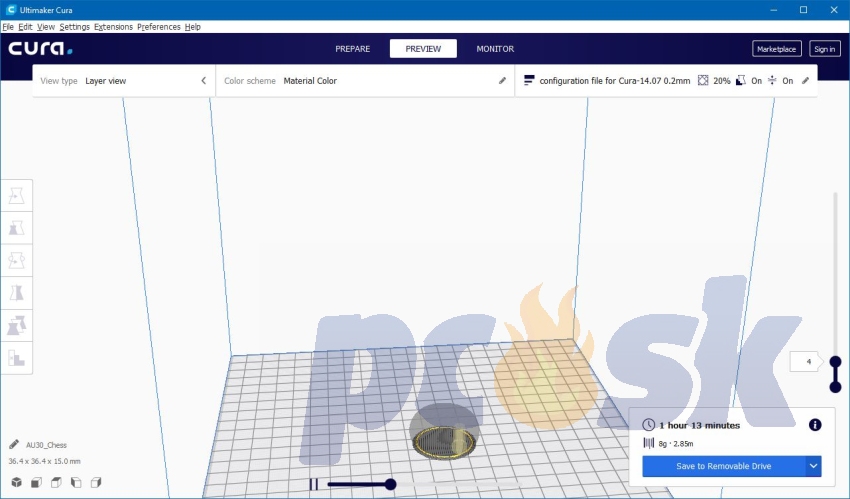This screenshot has width=850, height=499.
Task: Open the Help menu
Action: point(192,27)
